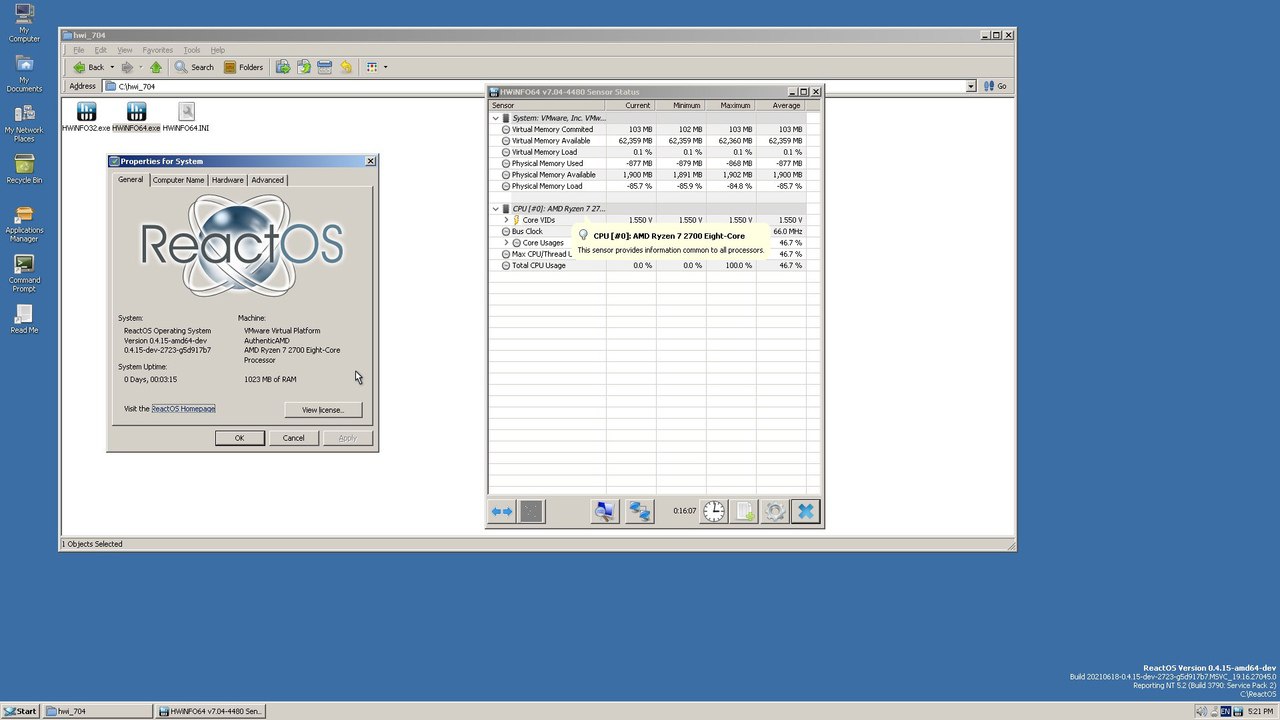Open the Address bar dropdown arrow
Viewport: 1280px width, 720px height.
point(970,86)
